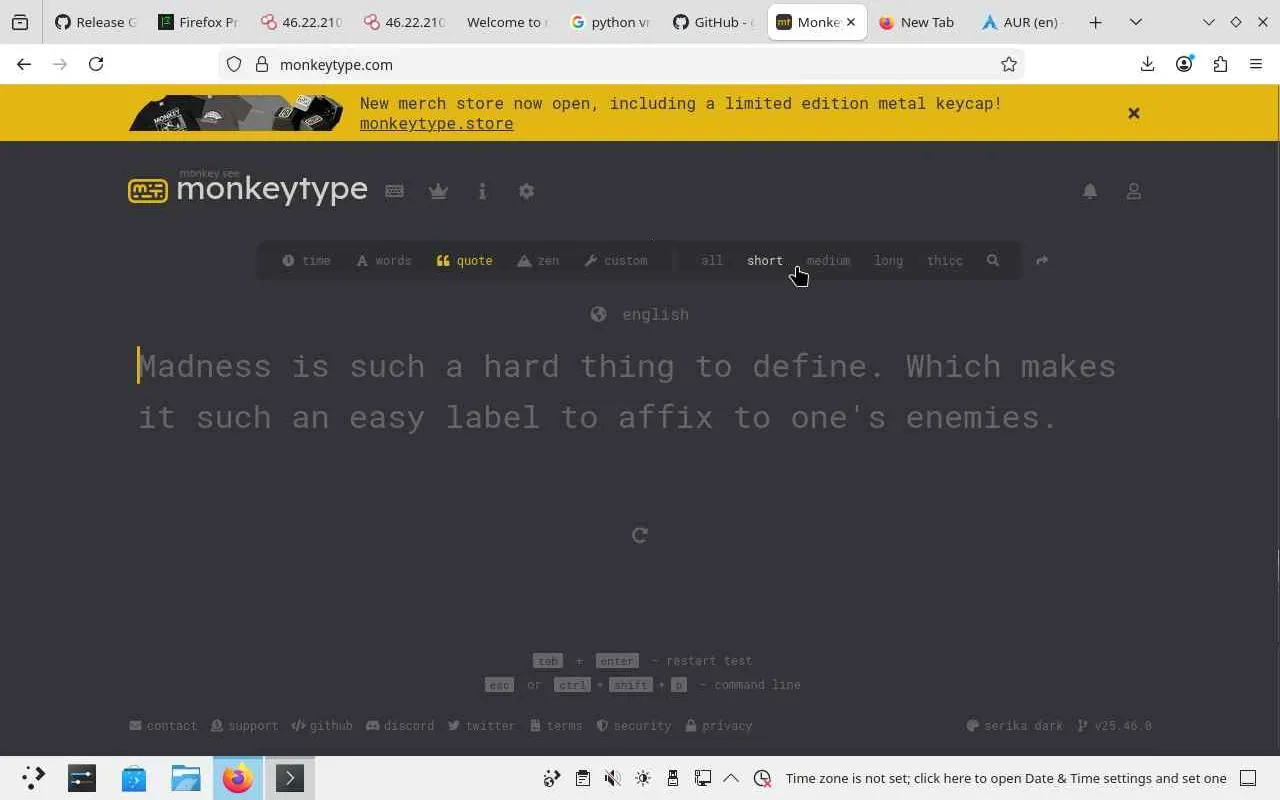1280x800 pixels.
Task: Open Firefox extensions puzzle icon
Action: [1220, 64]
